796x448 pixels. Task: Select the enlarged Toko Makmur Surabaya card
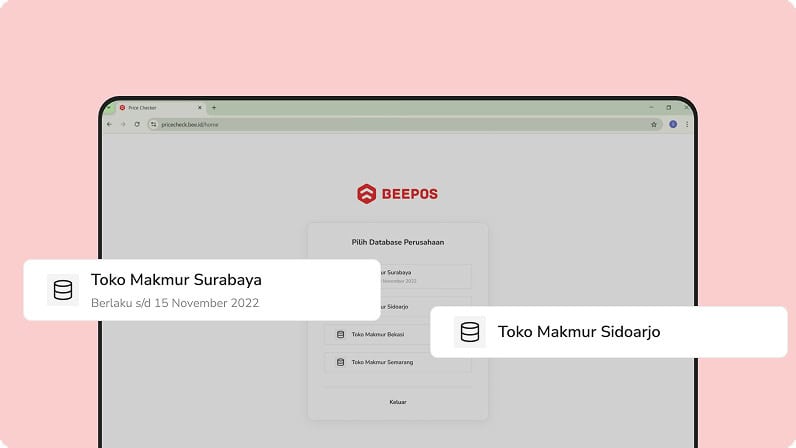pos(202,290)
